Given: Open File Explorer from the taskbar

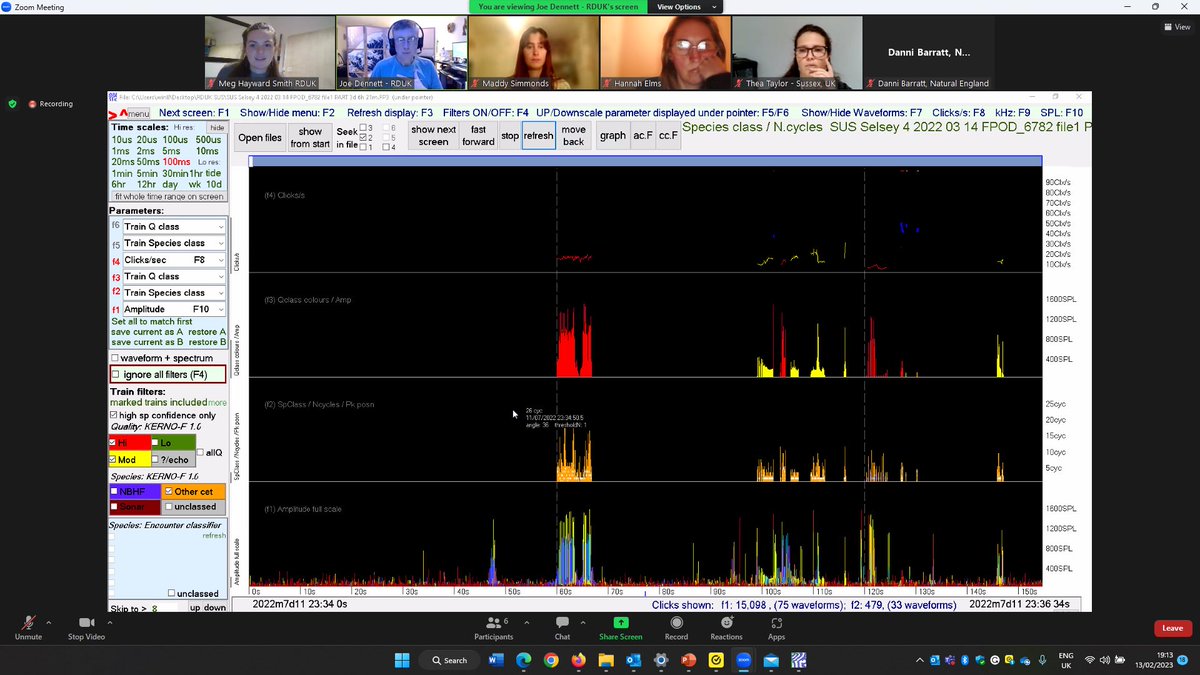Looking at the screenshot, I should click(606, 660).
